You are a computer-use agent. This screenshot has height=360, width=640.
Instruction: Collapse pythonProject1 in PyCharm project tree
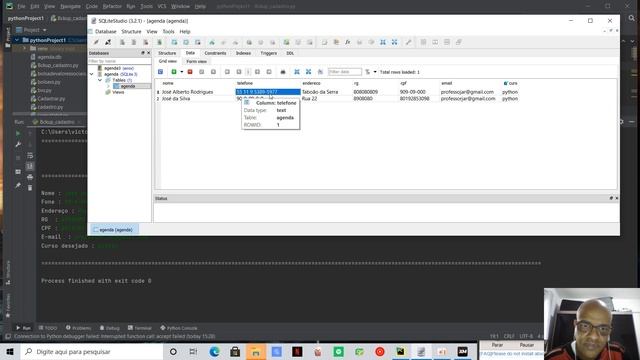pos(17,40)
